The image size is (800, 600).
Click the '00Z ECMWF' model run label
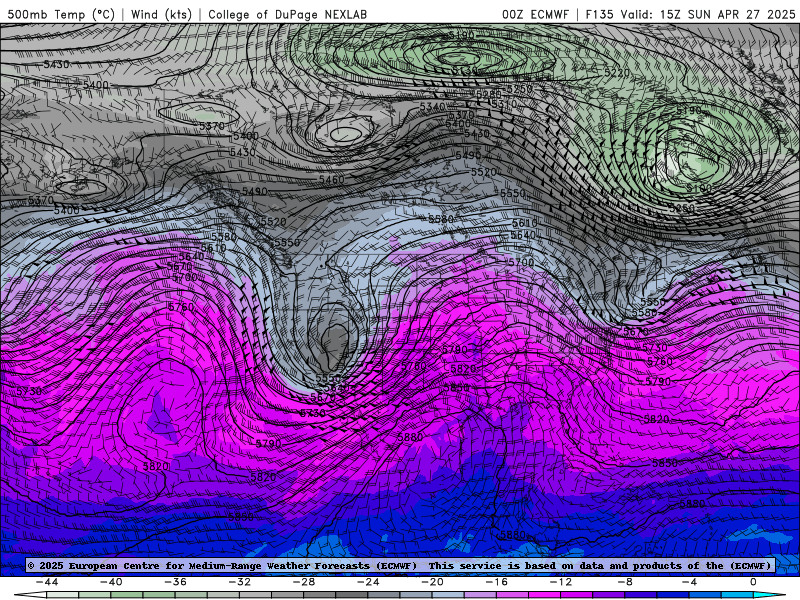click(x=535, y=14)
